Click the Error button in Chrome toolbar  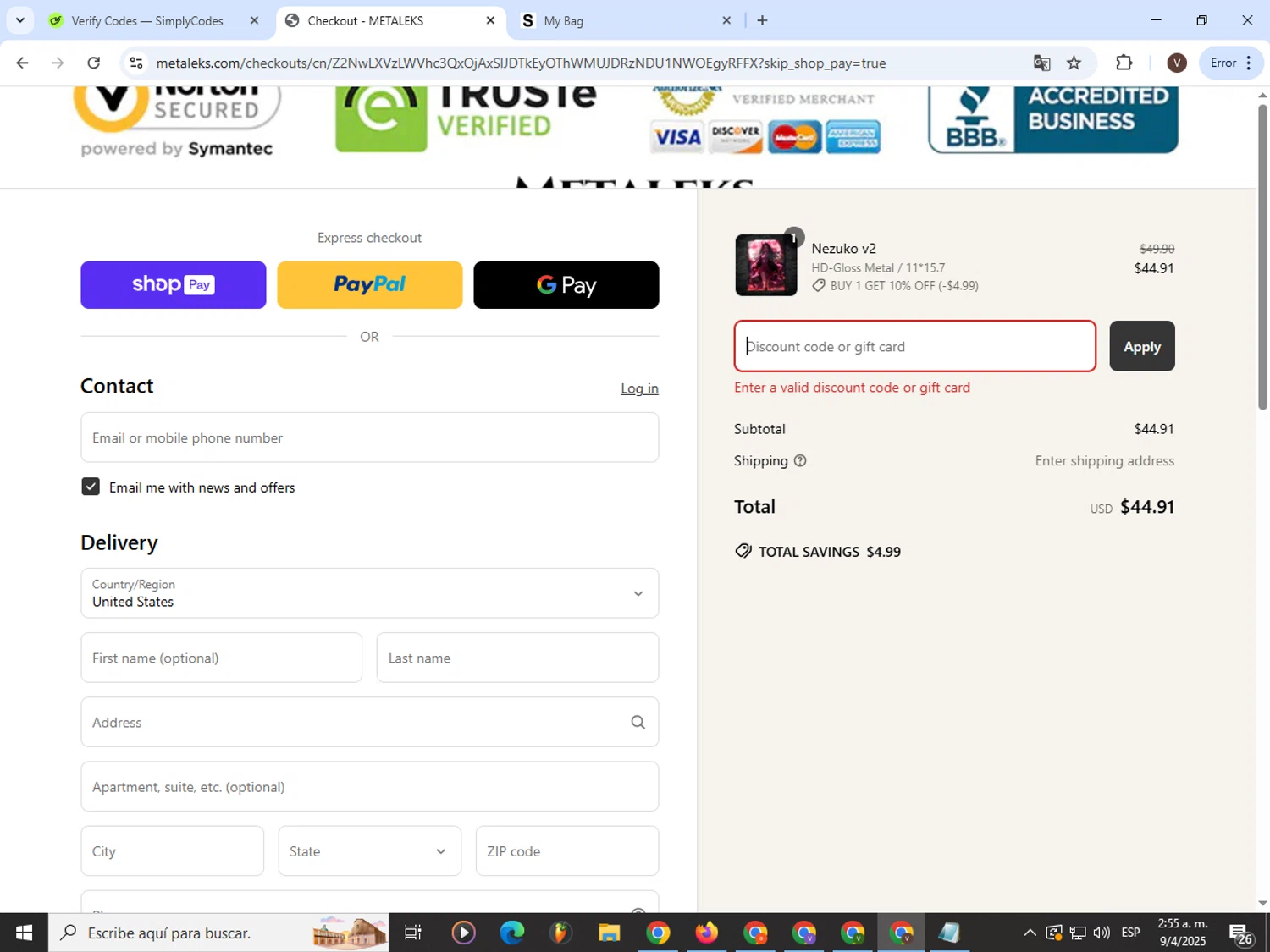[x=1223, y=63]
